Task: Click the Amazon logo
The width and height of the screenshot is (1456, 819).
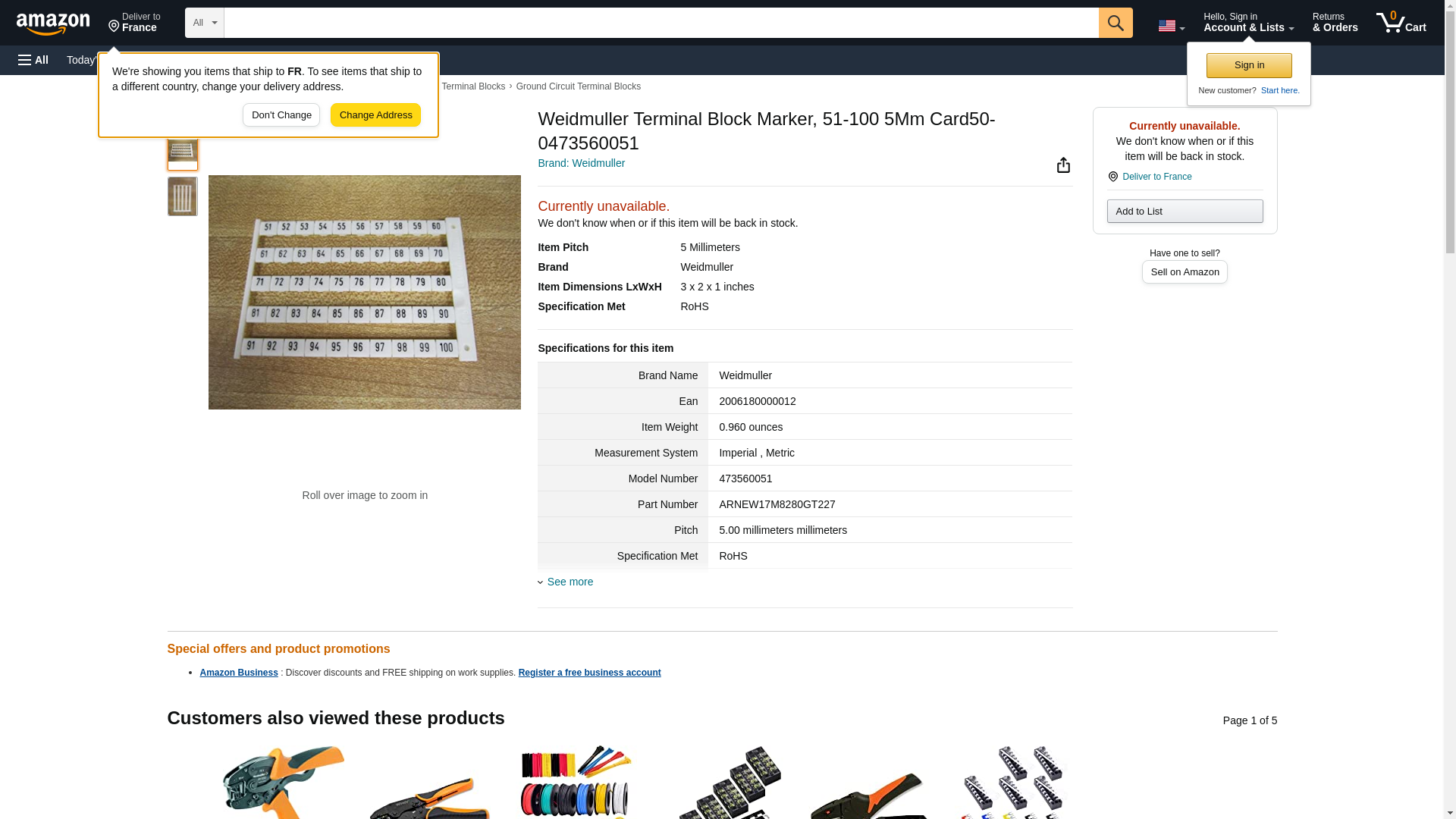Action: pos(53,24)
